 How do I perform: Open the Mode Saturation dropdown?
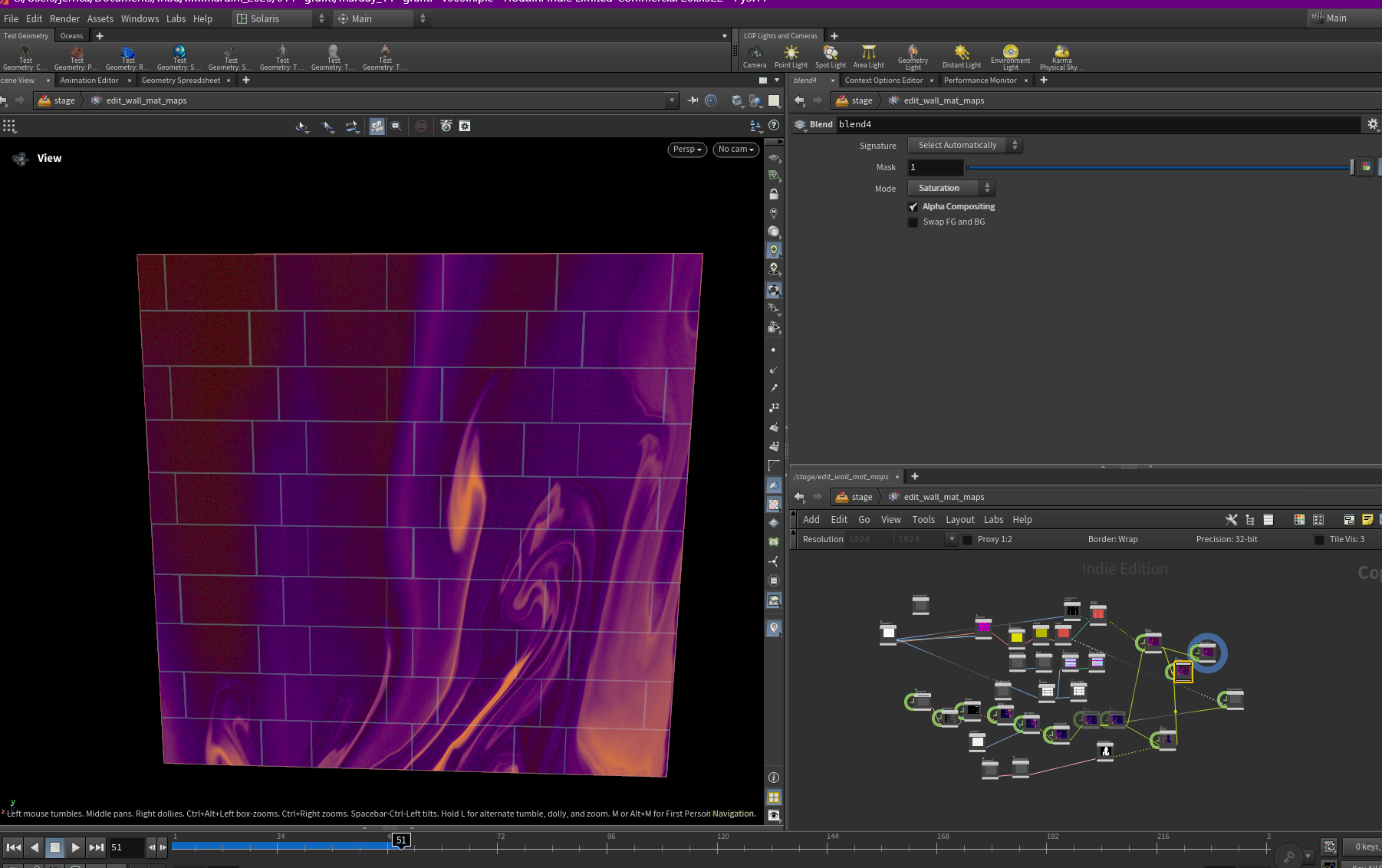951,188
